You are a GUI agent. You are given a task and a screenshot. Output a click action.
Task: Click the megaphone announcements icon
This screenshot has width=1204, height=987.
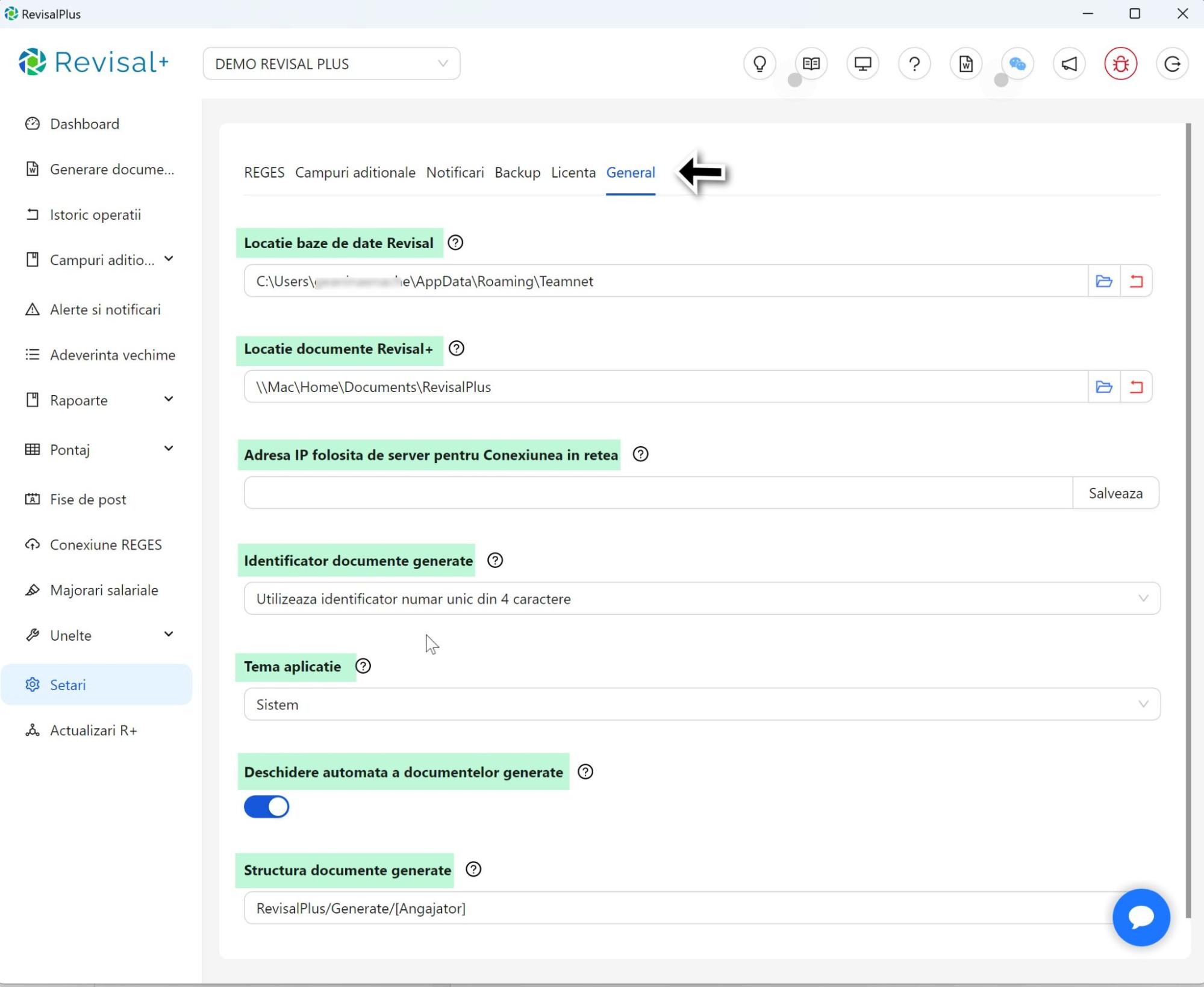coord(1069,64)
